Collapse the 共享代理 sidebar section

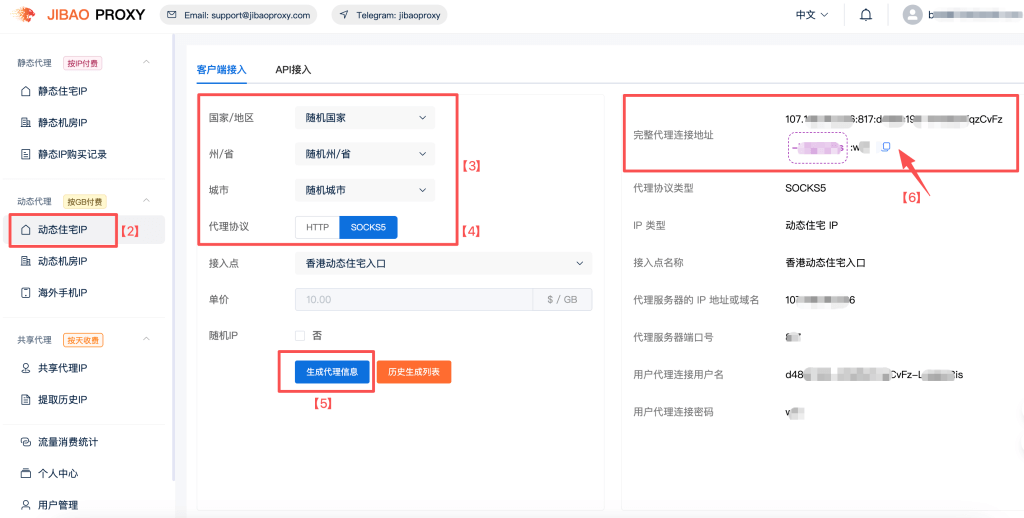146,339
